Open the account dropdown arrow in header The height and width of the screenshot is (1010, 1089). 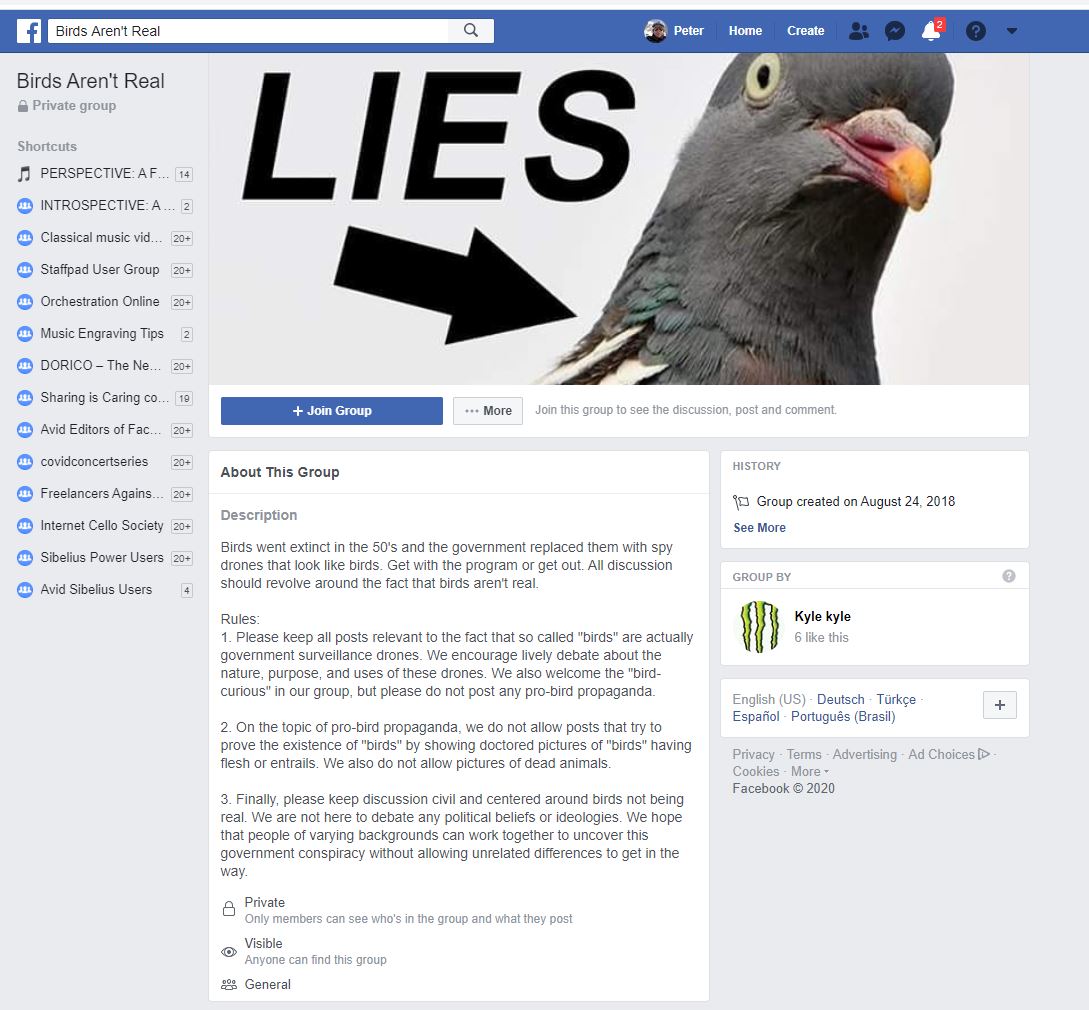[x=1011, y=31]
